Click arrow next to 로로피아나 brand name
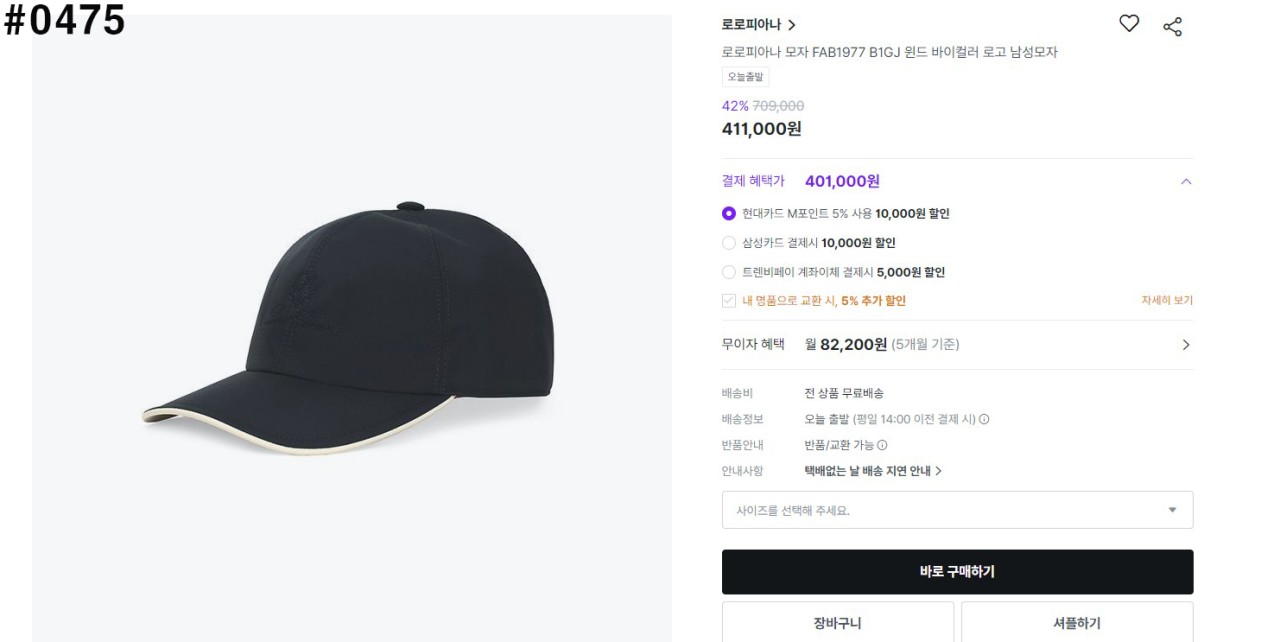The height and width of the screenshot is (642, 1280). click(x=792, y=25)
